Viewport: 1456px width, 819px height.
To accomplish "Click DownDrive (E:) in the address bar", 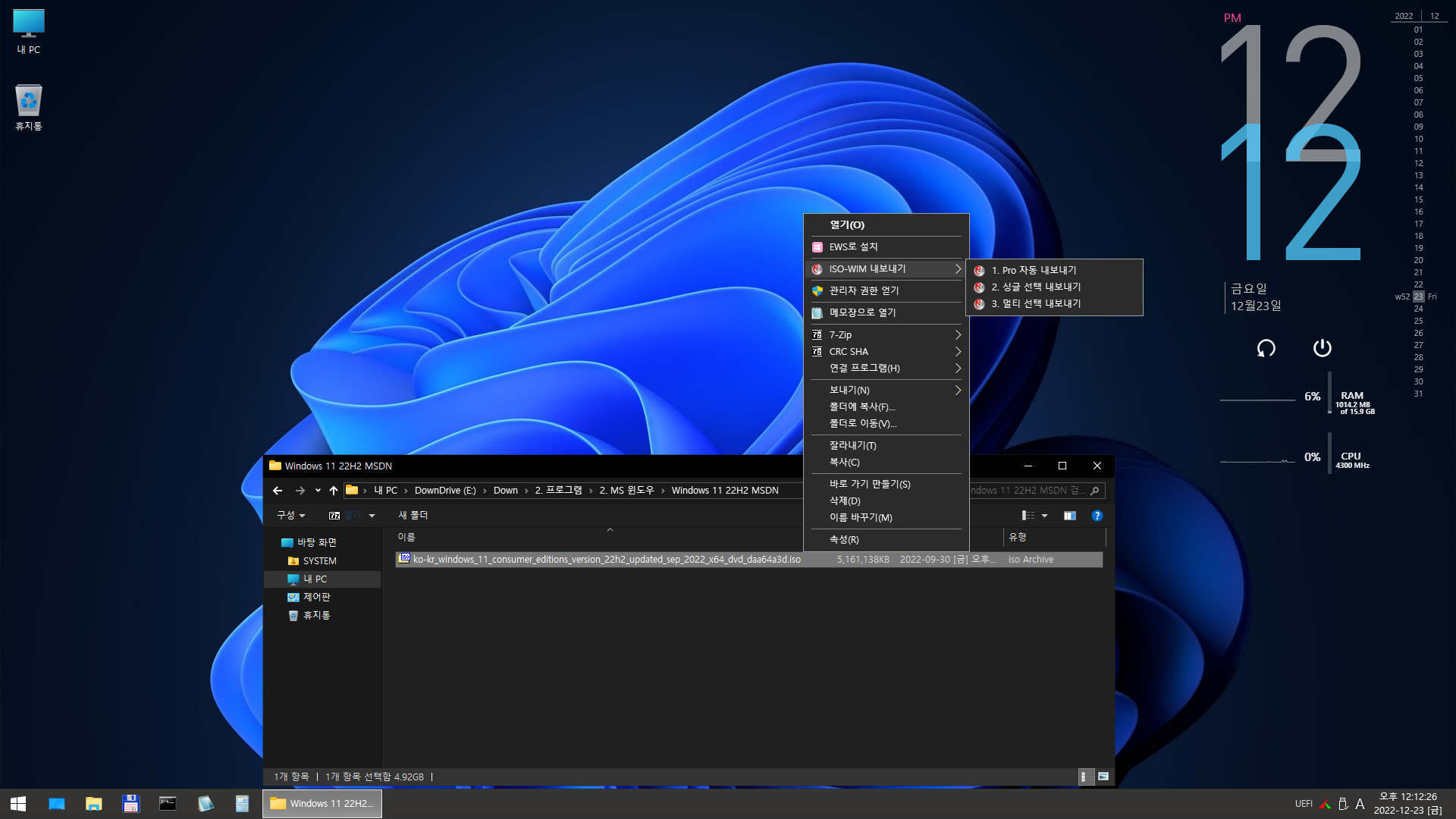I will coord(445,491).
